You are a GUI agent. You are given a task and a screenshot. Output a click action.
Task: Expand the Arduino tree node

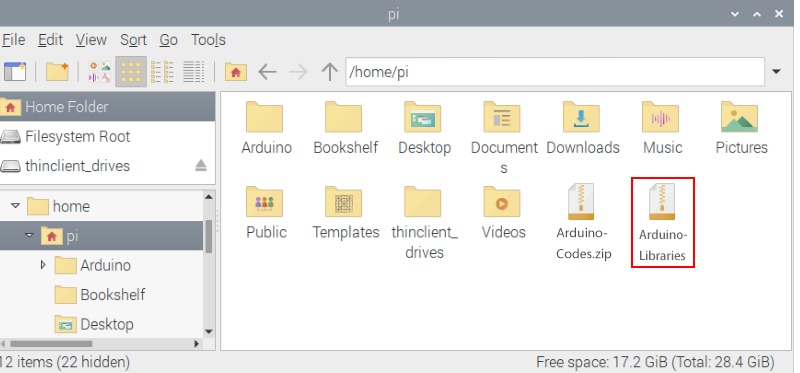[43, 265]
